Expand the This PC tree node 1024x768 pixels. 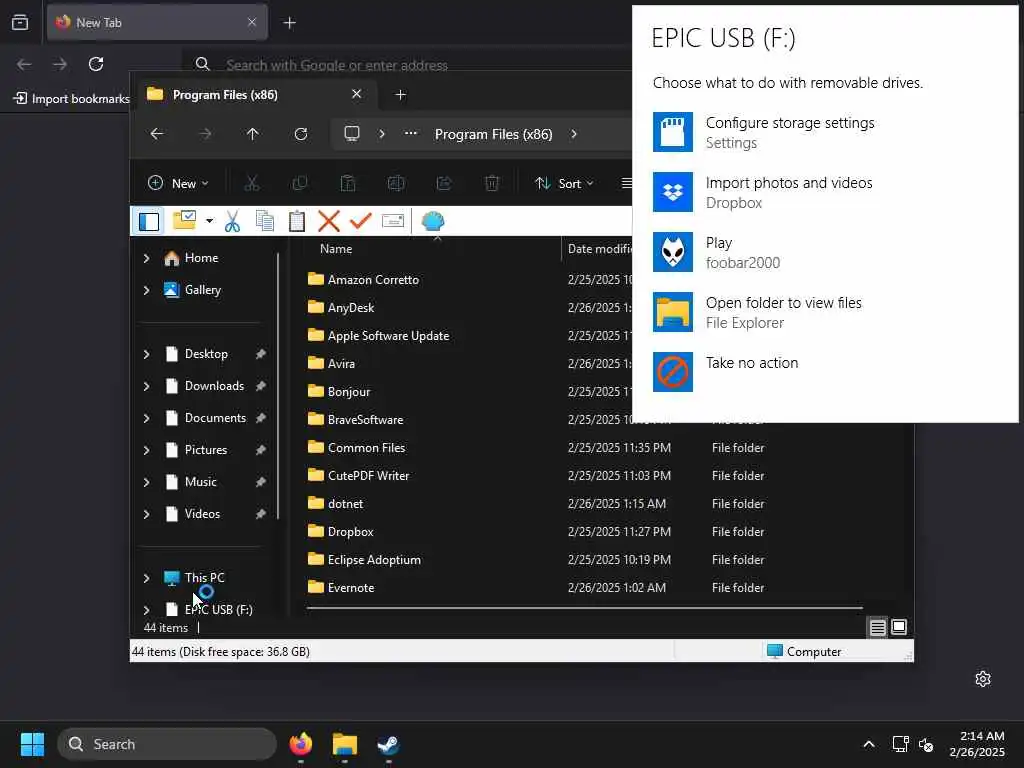point(146,579)
